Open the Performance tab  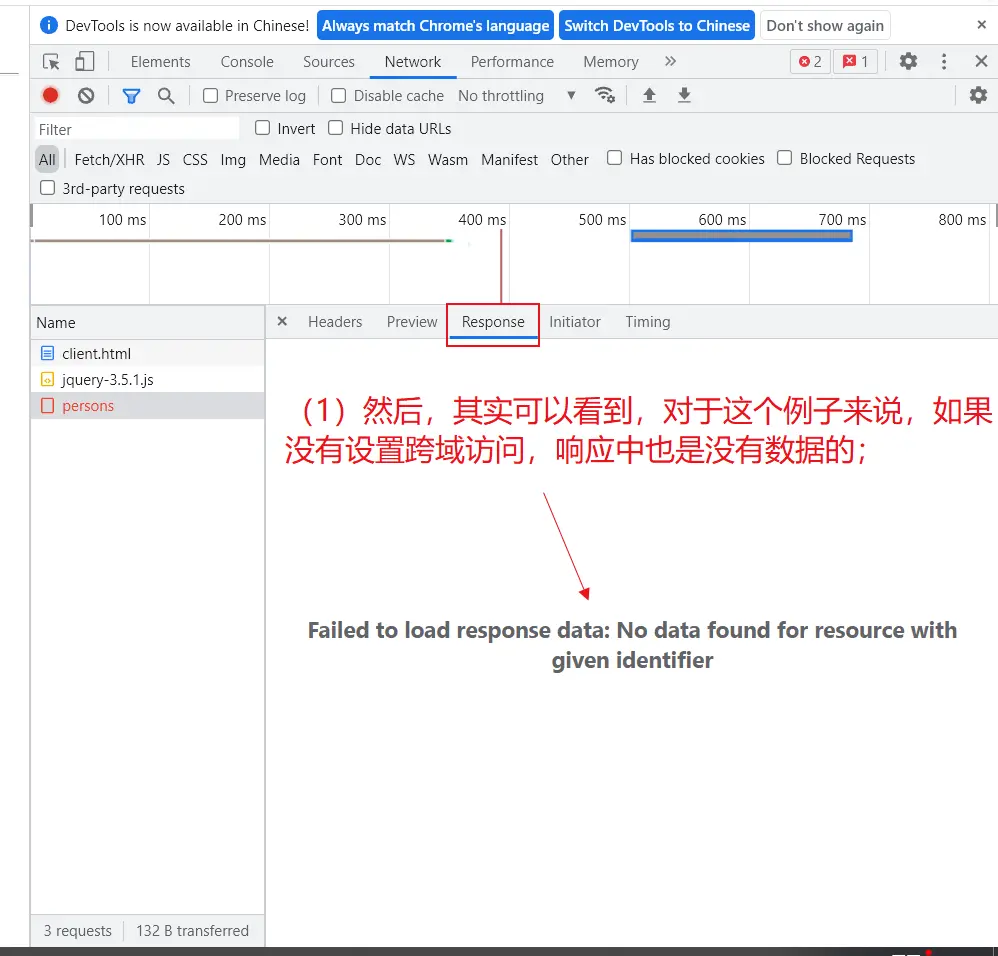512,62
